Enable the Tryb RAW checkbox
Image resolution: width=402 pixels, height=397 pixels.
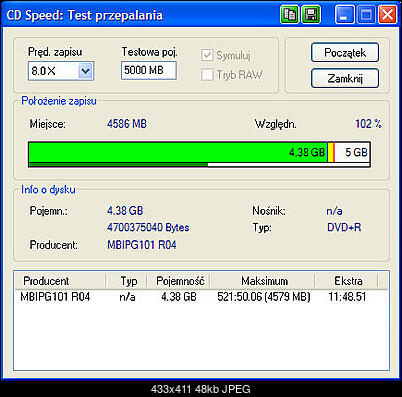pos(207,75)
